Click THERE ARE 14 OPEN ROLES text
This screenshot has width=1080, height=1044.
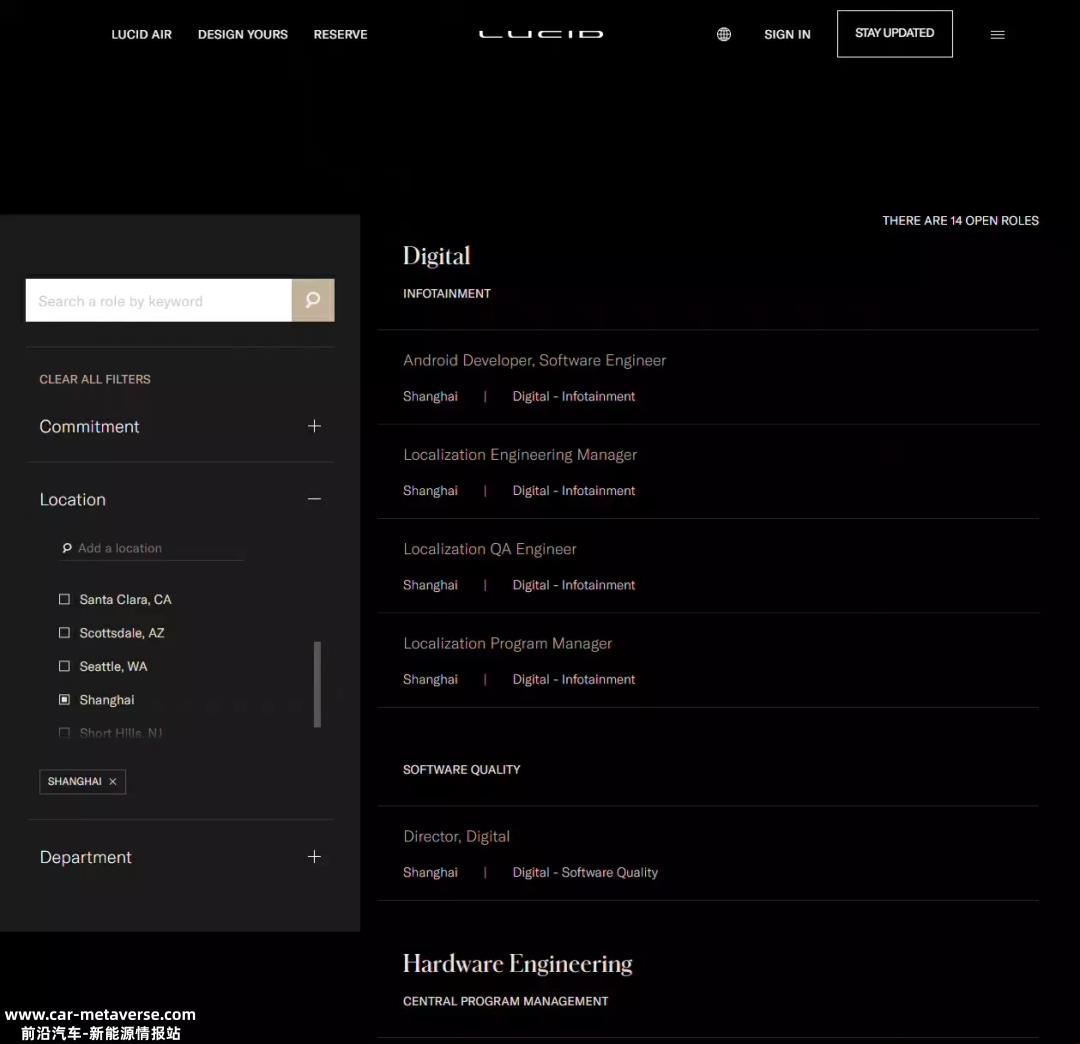[x=960, y=220]
